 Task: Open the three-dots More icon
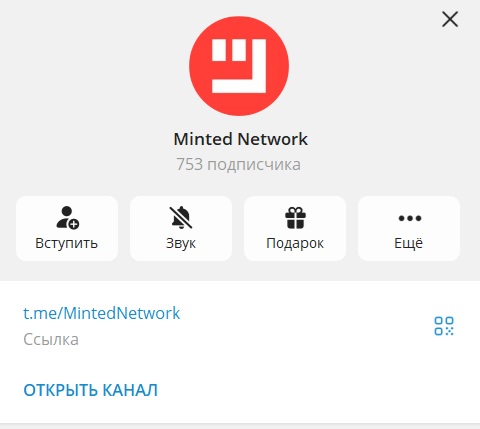click(x=410, y=218)
